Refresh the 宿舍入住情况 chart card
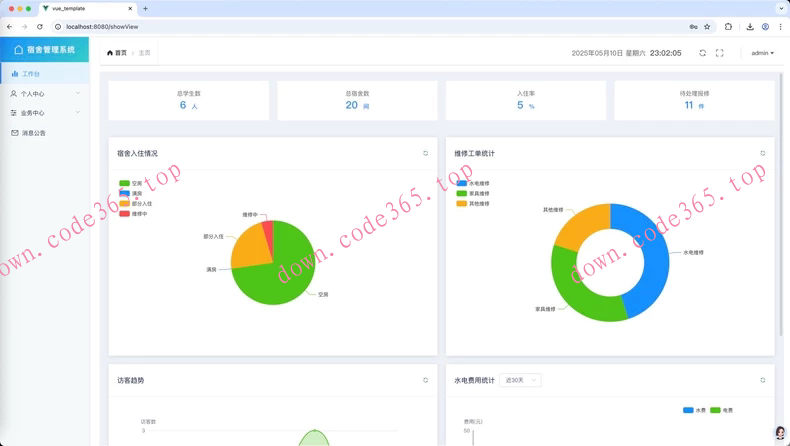The width and height of the screenshot is (790, 446). pos(425,154)
